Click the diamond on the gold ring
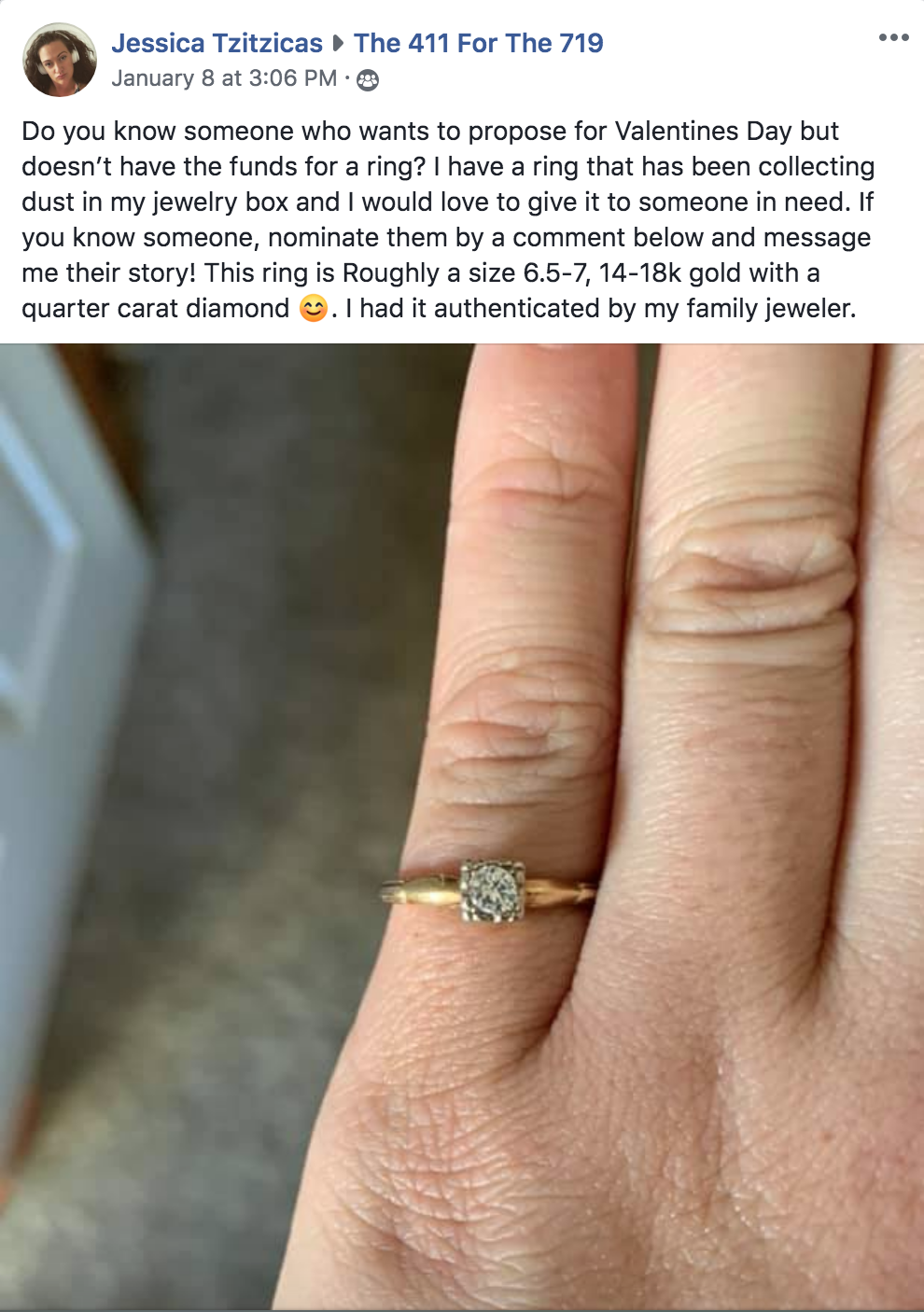 click(492, 891)
